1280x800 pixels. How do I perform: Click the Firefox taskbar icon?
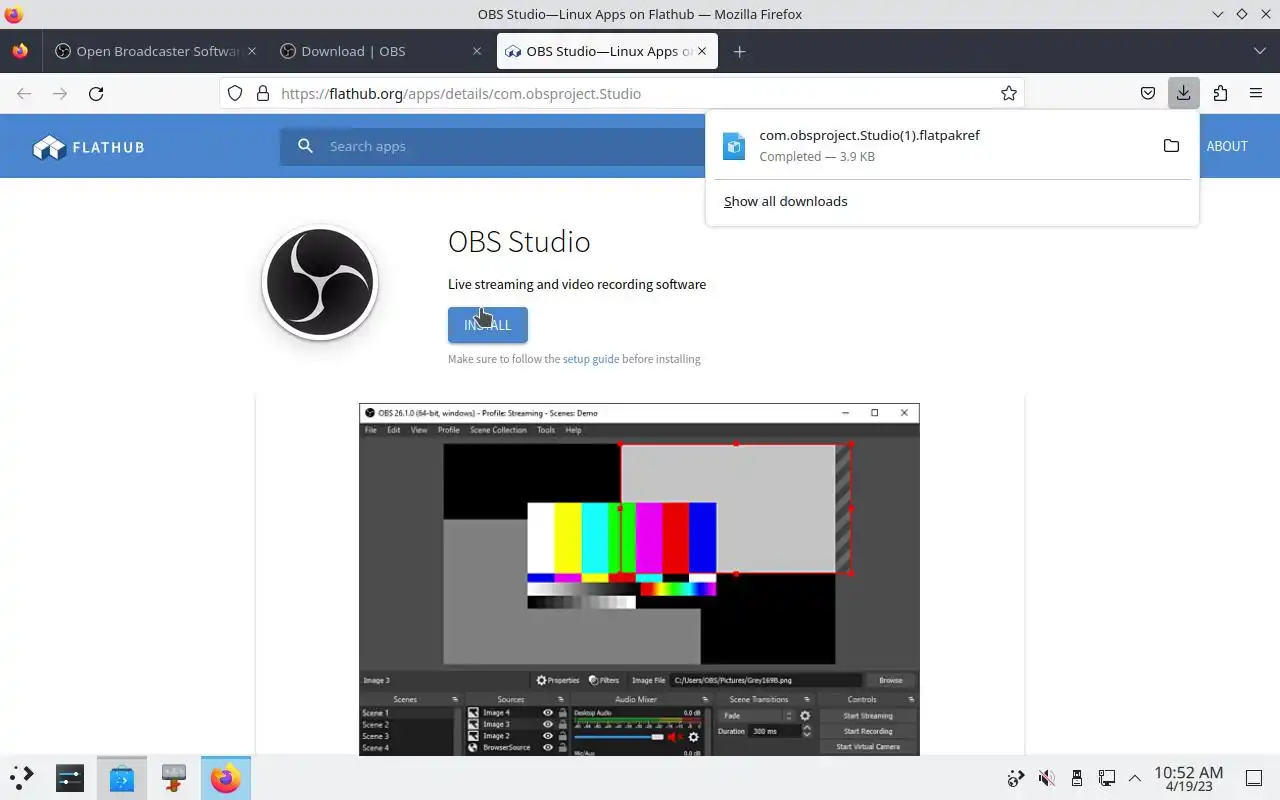tap(226, 777)
